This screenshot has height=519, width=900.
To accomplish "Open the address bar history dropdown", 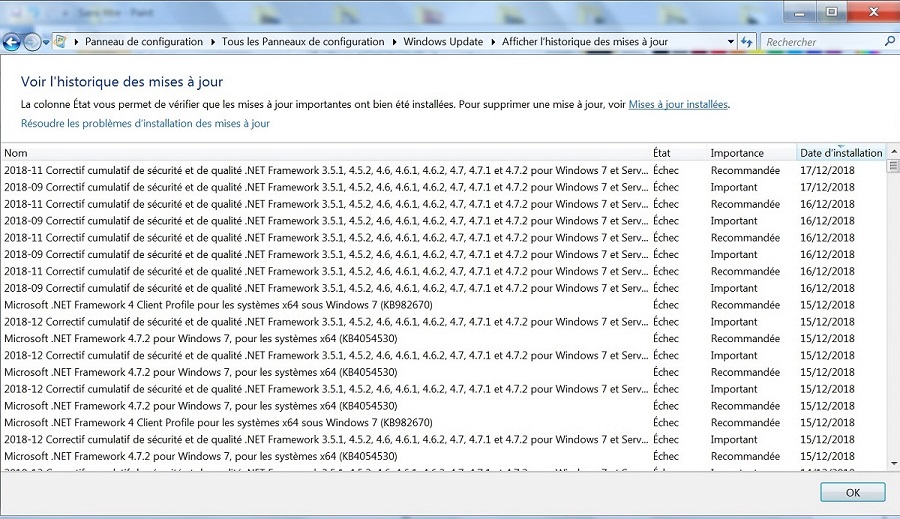I will click(x=730, y=42).
